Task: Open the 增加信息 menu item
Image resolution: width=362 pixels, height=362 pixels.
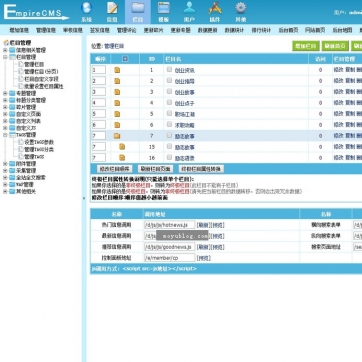Action: [x=19, y=30]
